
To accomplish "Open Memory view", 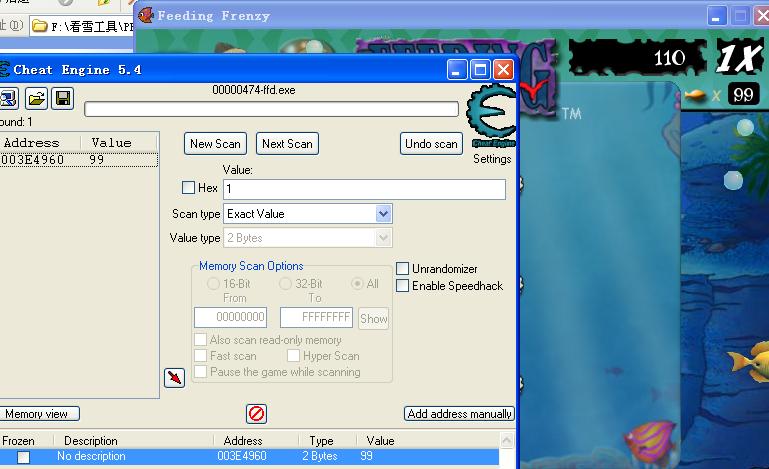I will pyautogui.click(x=39, y=414).
